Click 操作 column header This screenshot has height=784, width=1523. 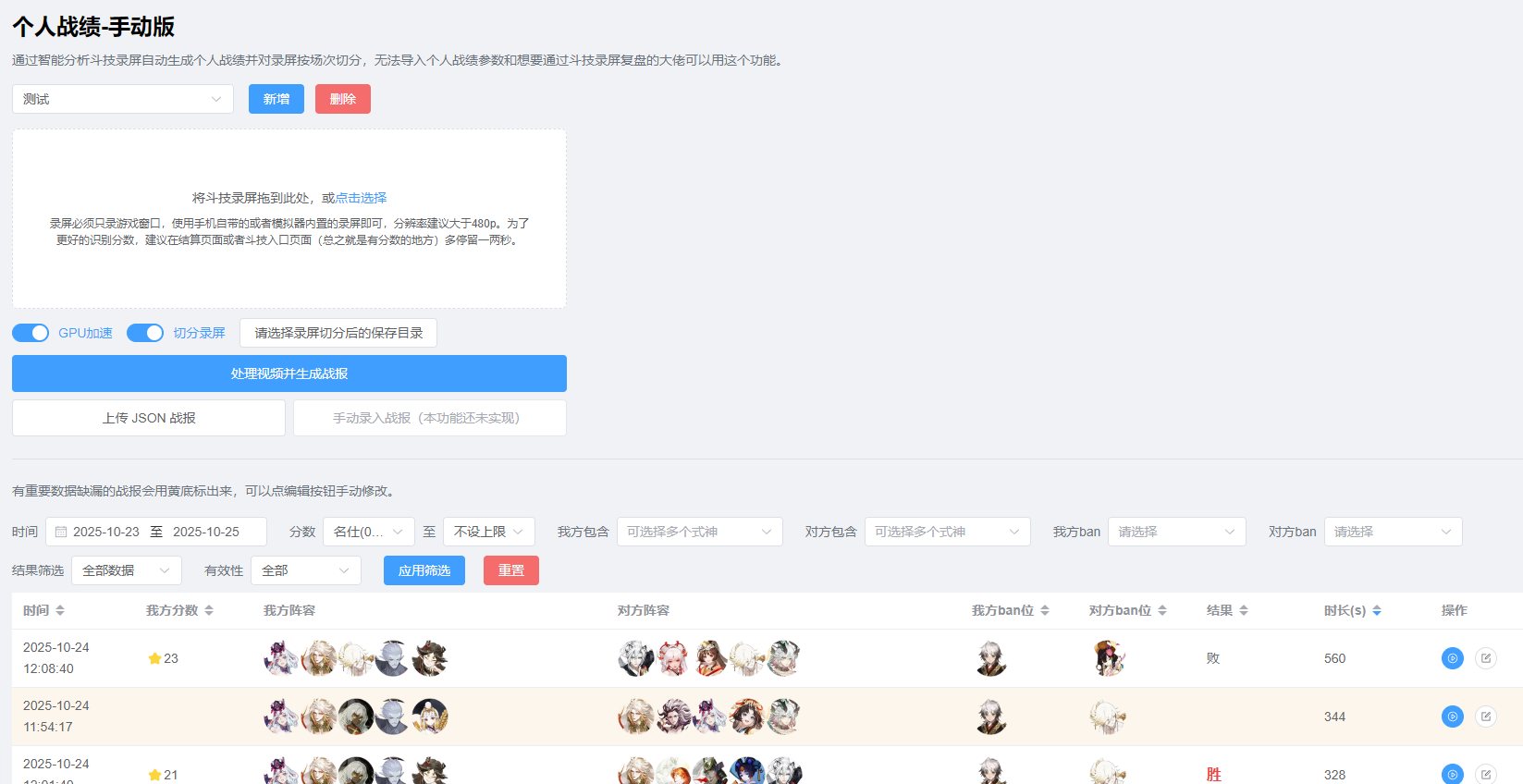coord(1455,610)
